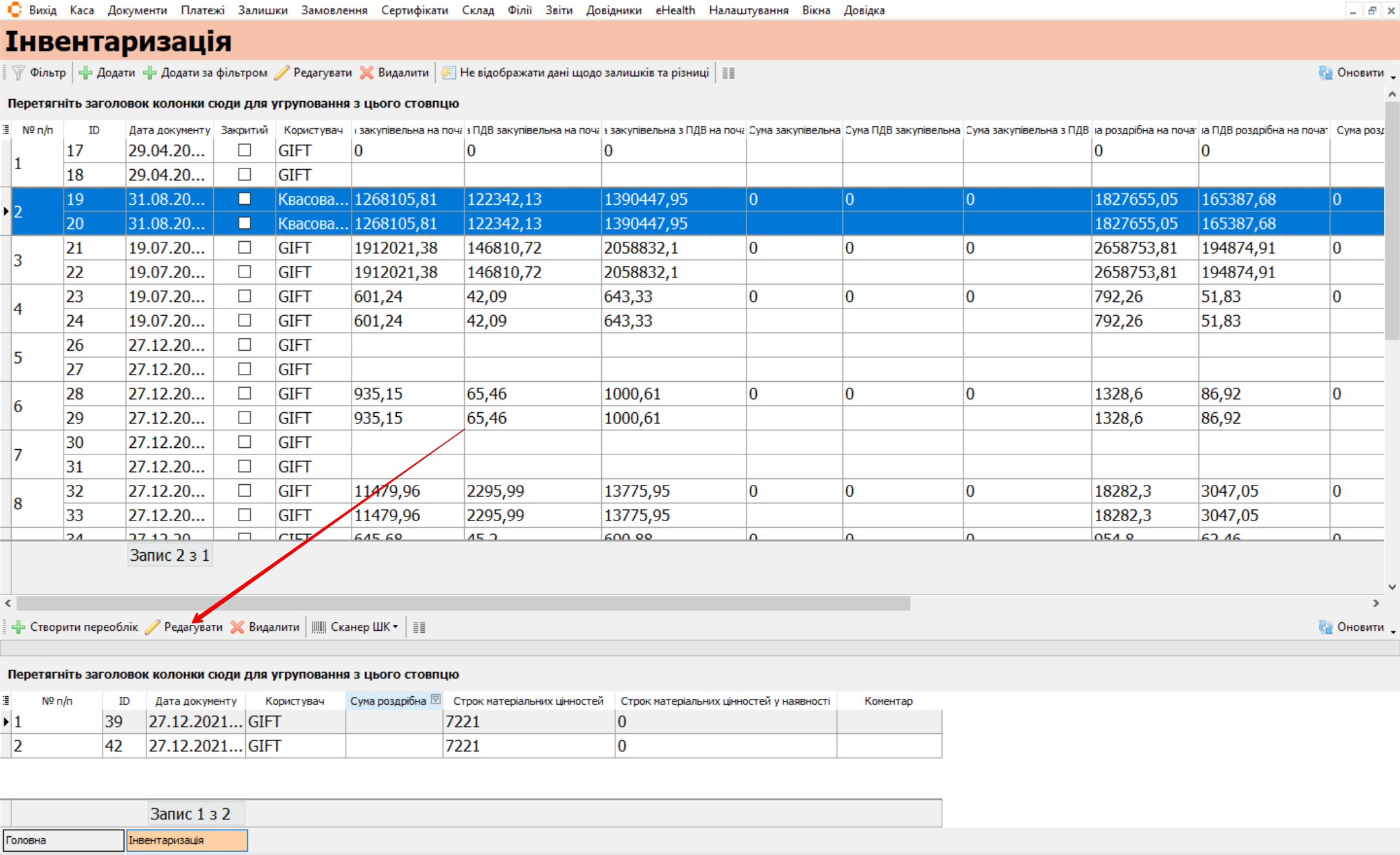Viewport: 1400px width, 855px height.
Task: Click the green plus Додати icon
Action: [x=86, y=73]
